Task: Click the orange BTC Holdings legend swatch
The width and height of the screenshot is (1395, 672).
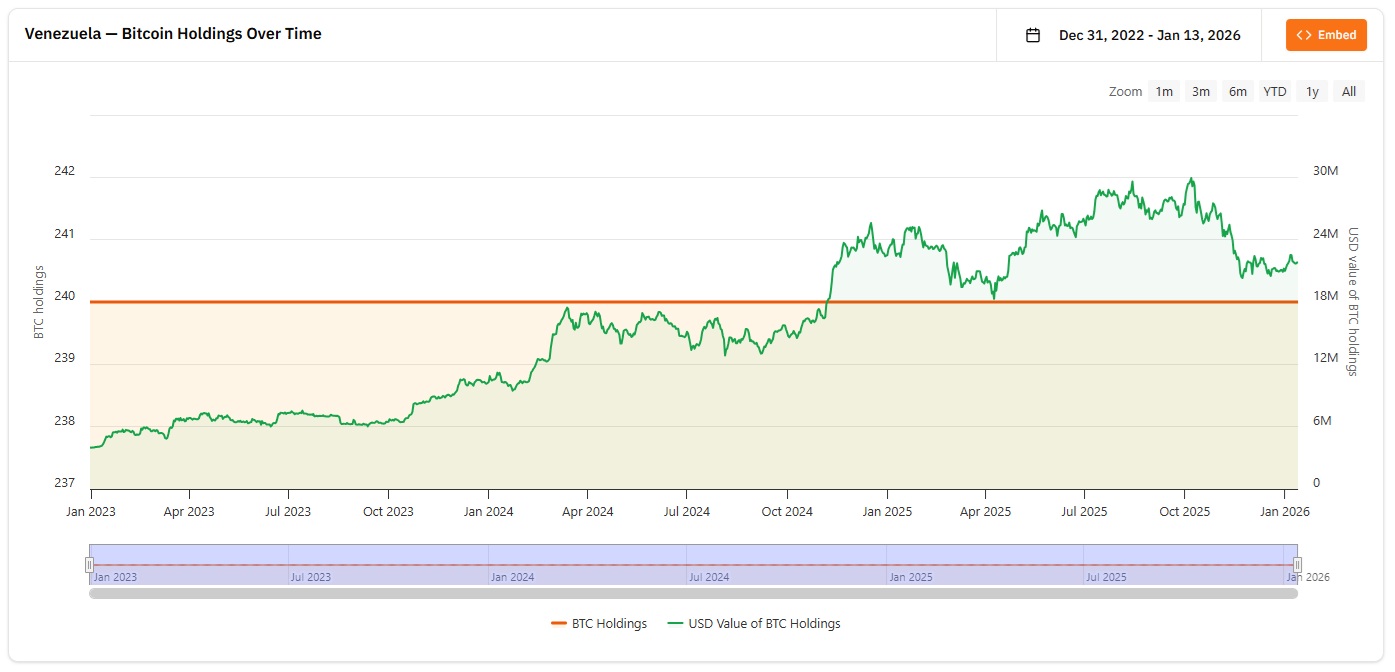Action: click(x=559, y=623)
